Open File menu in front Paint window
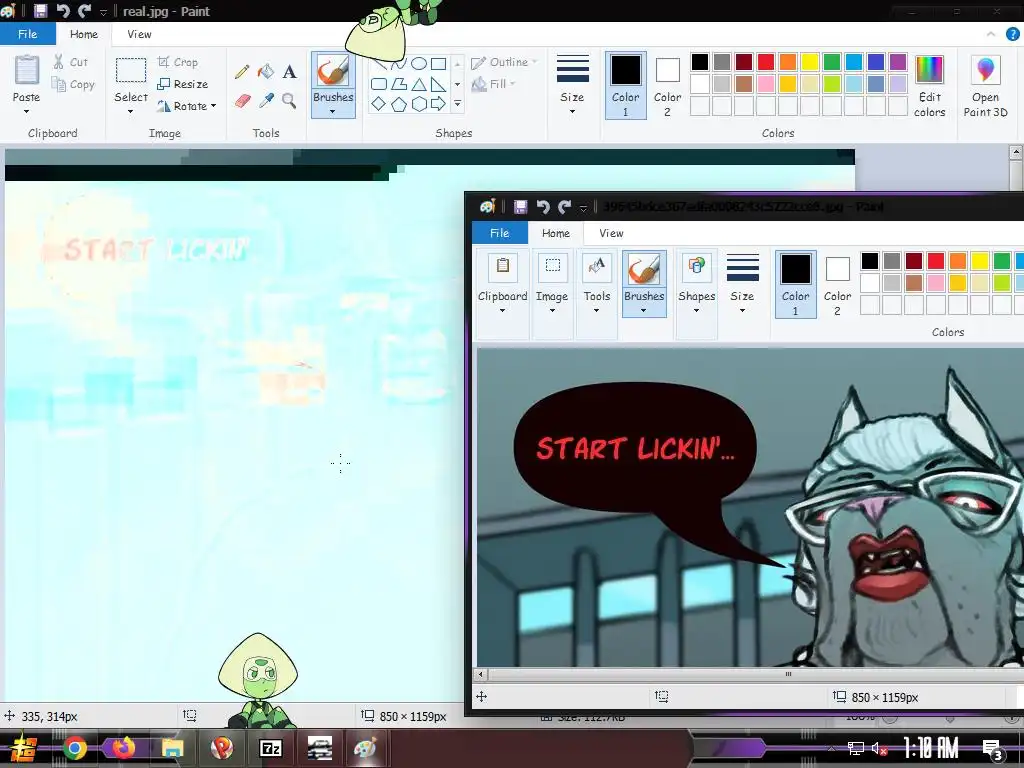 [500, 233]
